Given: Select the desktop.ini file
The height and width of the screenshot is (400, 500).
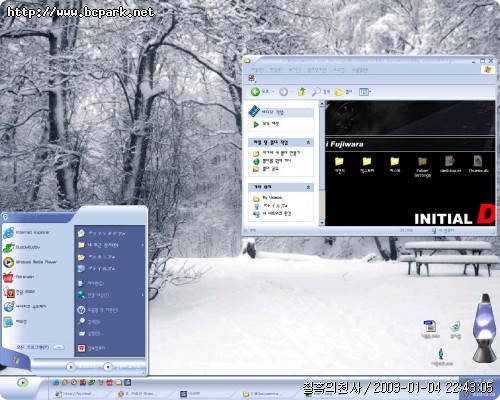Looking at the screenshot, I should [x=450, y=164].
